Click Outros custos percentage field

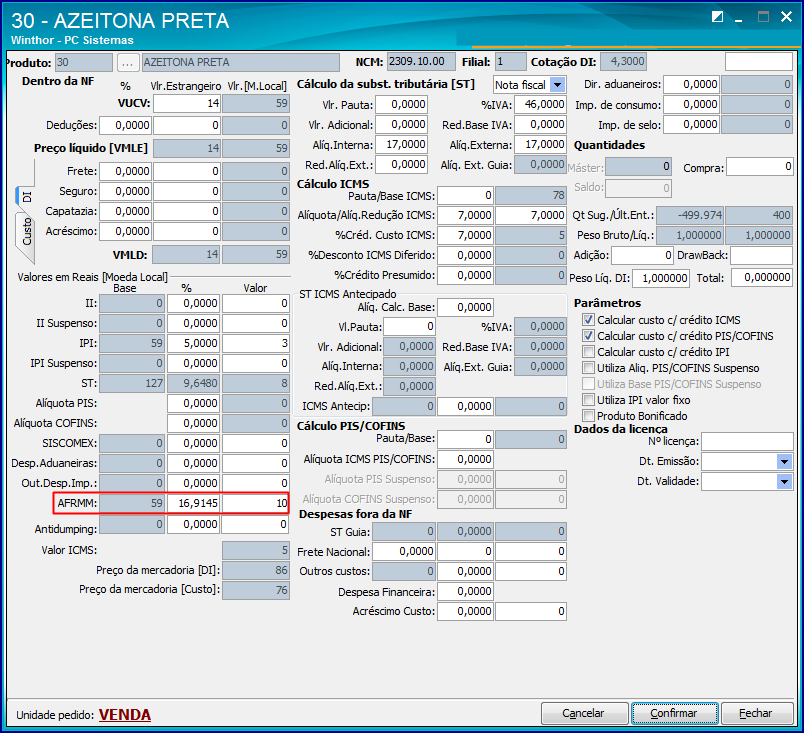(x=466, y=572)
